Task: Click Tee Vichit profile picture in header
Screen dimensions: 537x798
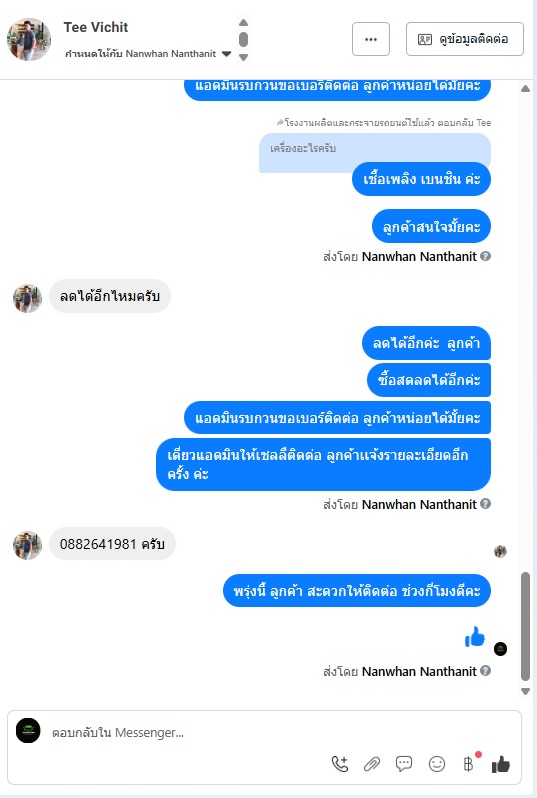Action: pyautogui.click(x=29, y=39)
